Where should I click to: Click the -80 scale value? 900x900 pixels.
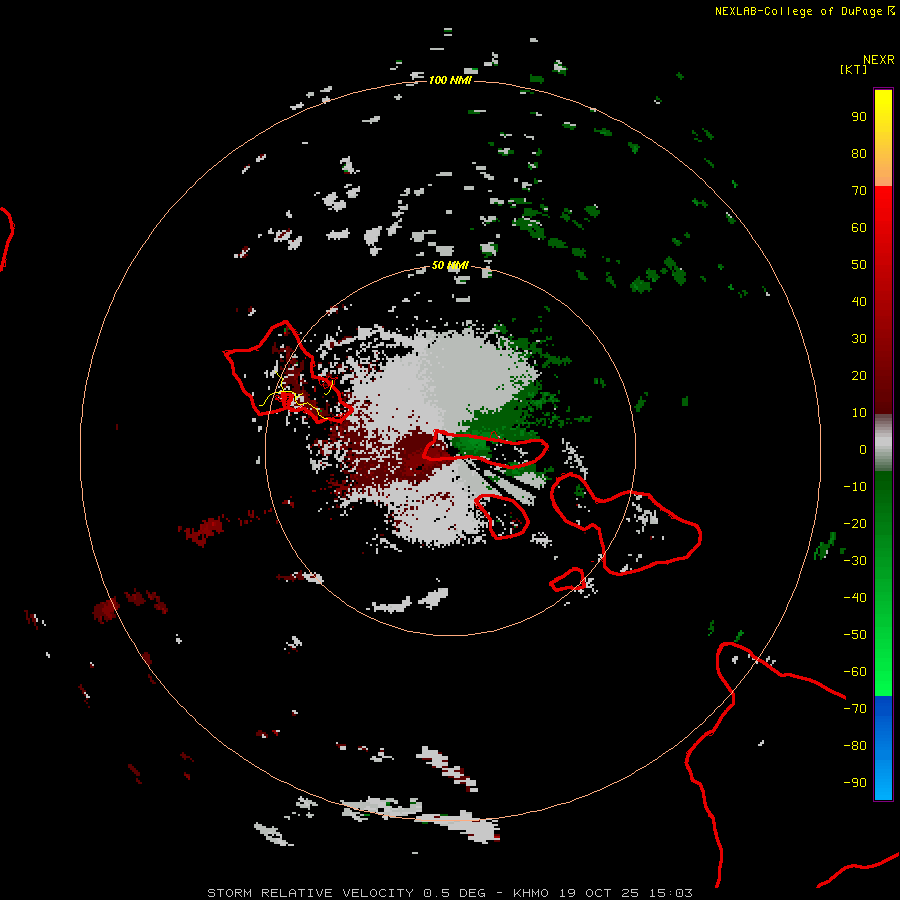point(855,746)
